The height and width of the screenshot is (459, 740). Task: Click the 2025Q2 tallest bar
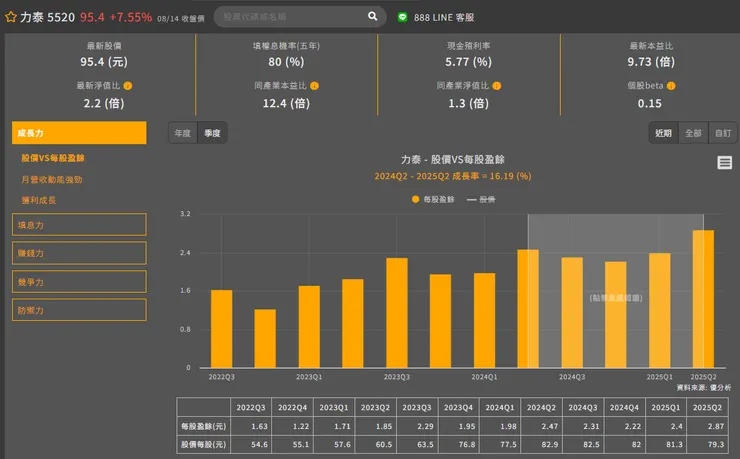pyautogui.click(x=703, y=299)
